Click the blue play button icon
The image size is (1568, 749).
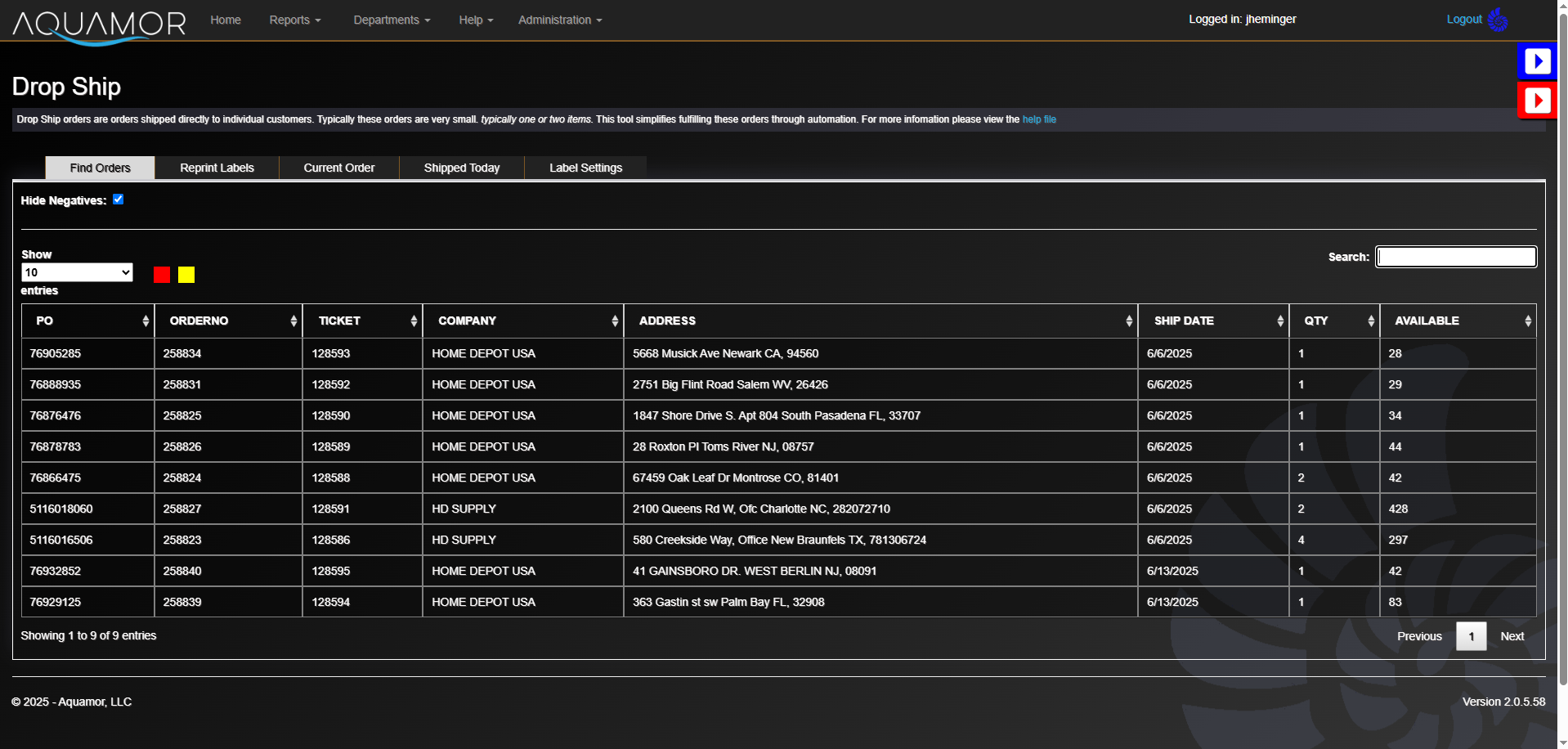pos(1537,61)
